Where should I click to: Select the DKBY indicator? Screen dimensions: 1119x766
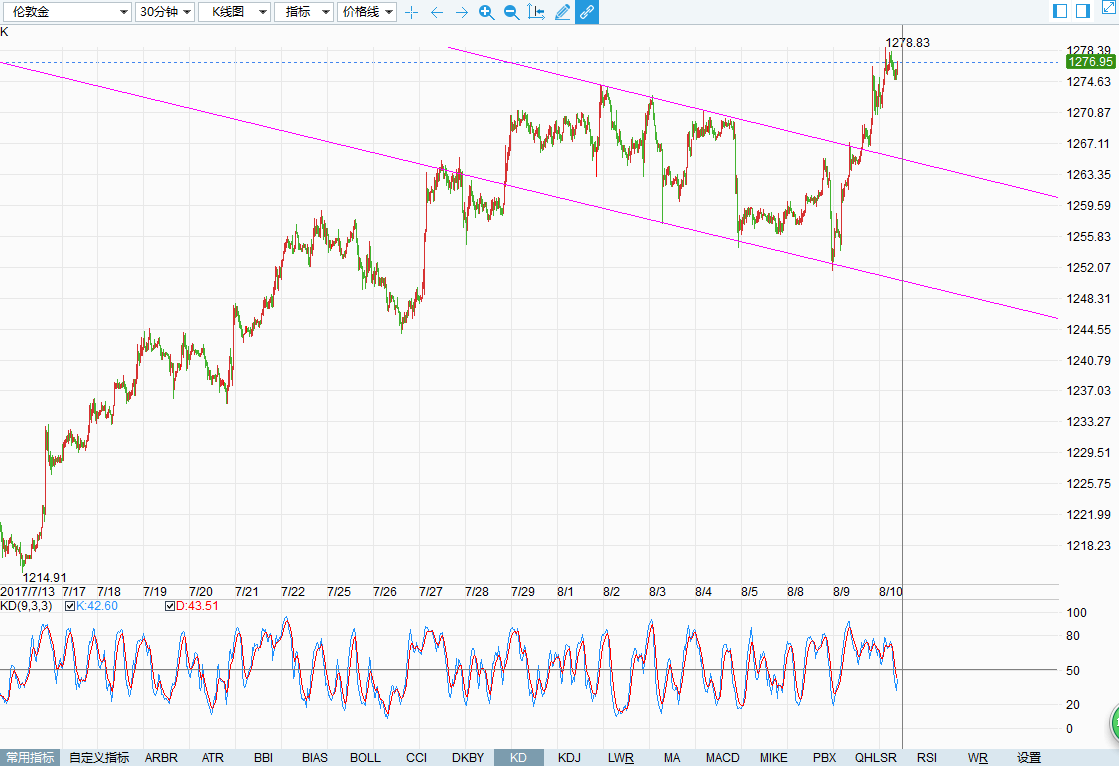coord(468,757)
